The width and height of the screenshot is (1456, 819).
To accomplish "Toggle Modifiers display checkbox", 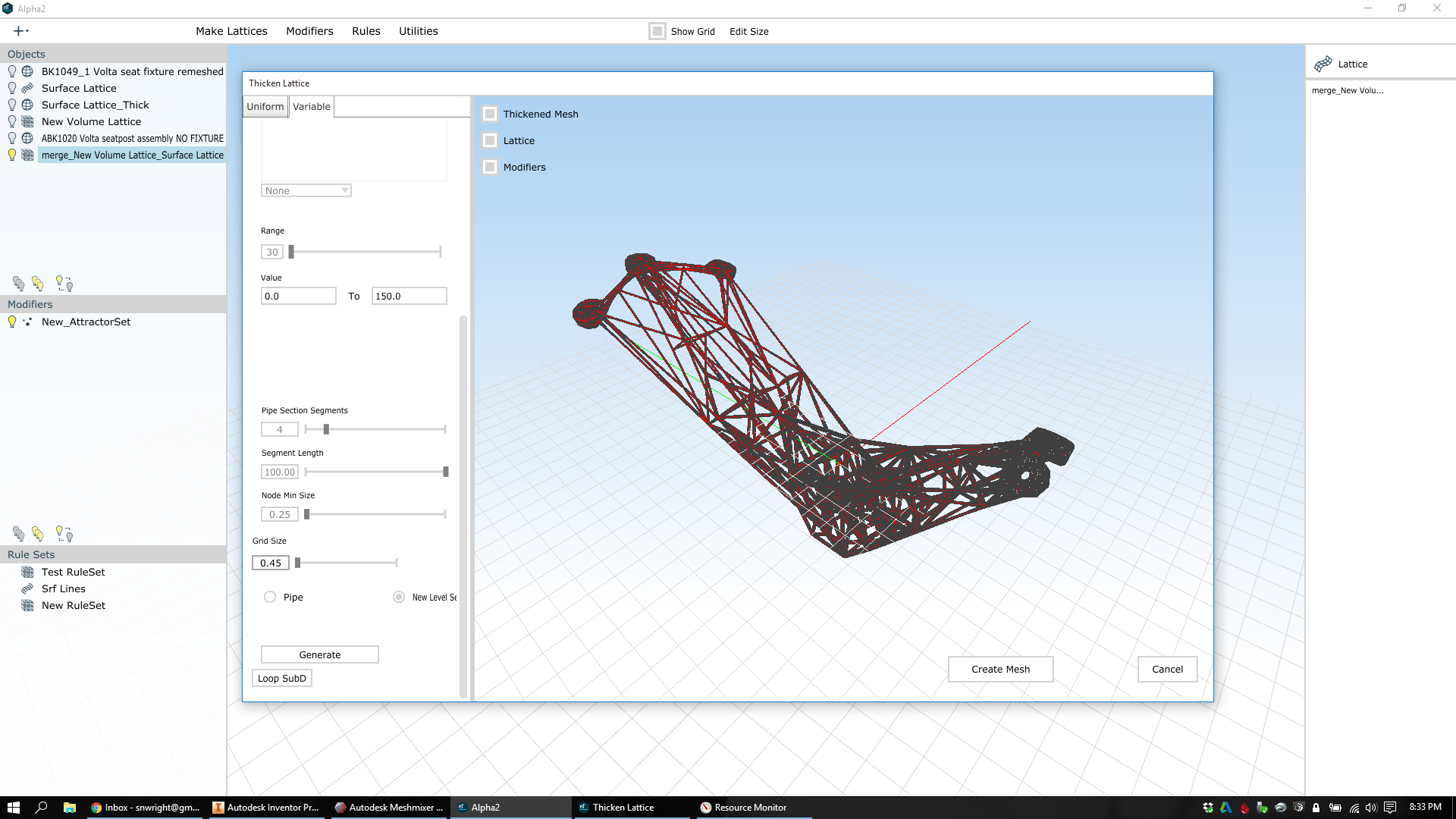I will pyautogui.click(x=490, y=167).
